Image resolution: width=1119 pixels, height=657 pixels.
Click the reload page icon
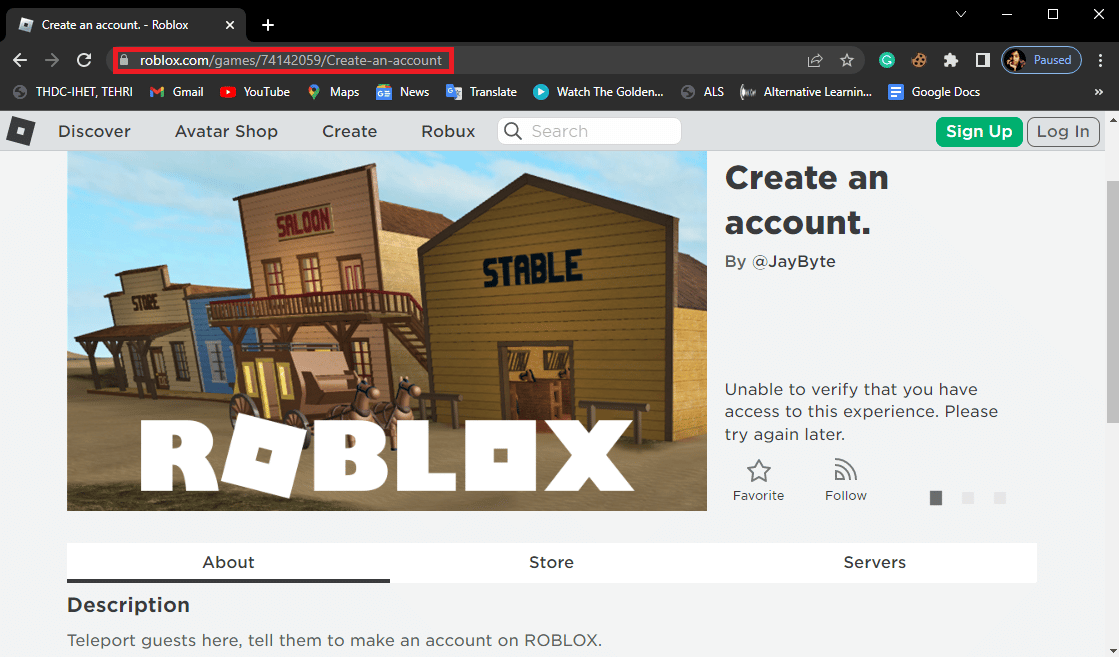click(x=84, y=59)
